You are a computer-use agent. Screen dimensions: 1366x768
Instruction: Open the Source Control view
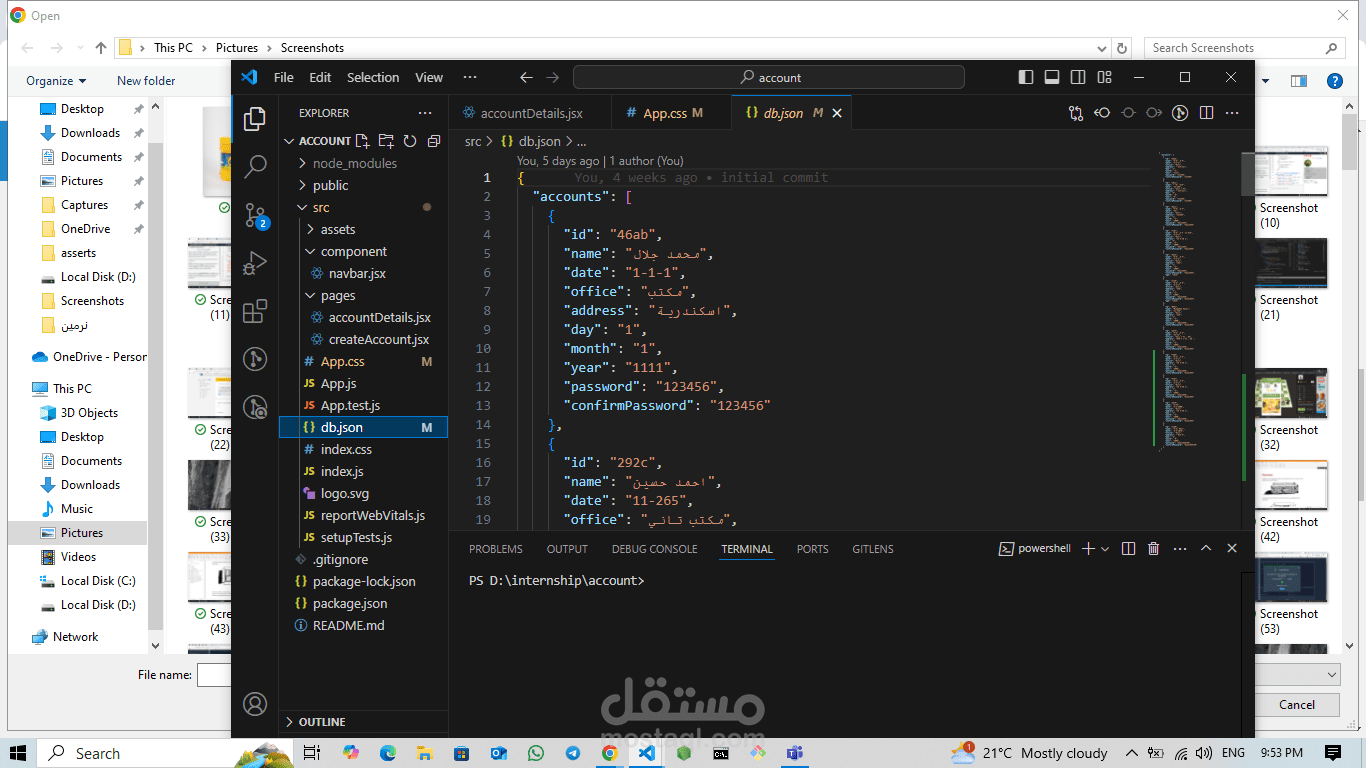coord(255,215)
